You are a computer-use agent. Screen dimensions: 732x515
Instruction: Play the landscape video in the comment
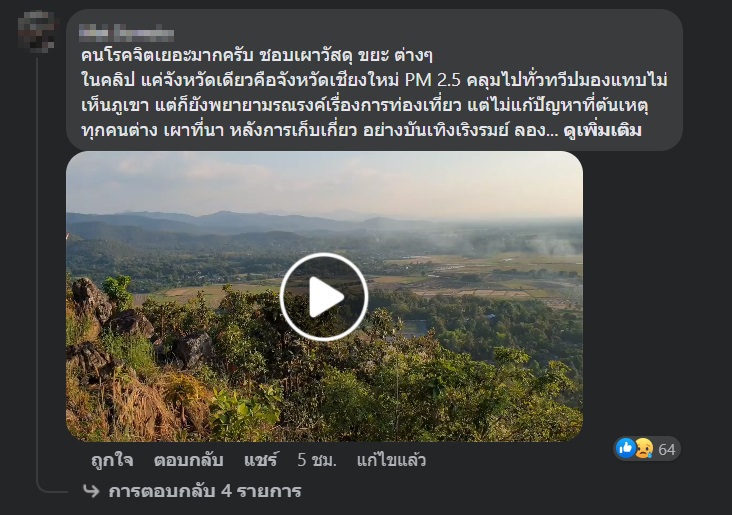click(x=324, y=296)
